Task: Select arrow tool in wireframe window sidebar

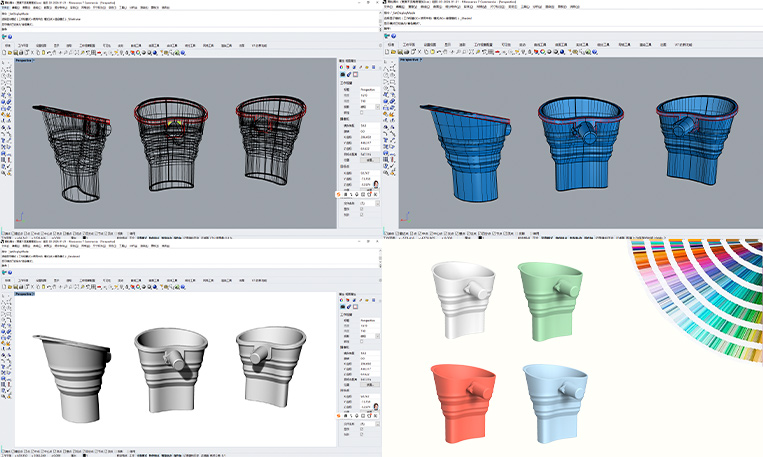Action: (3, 63)
